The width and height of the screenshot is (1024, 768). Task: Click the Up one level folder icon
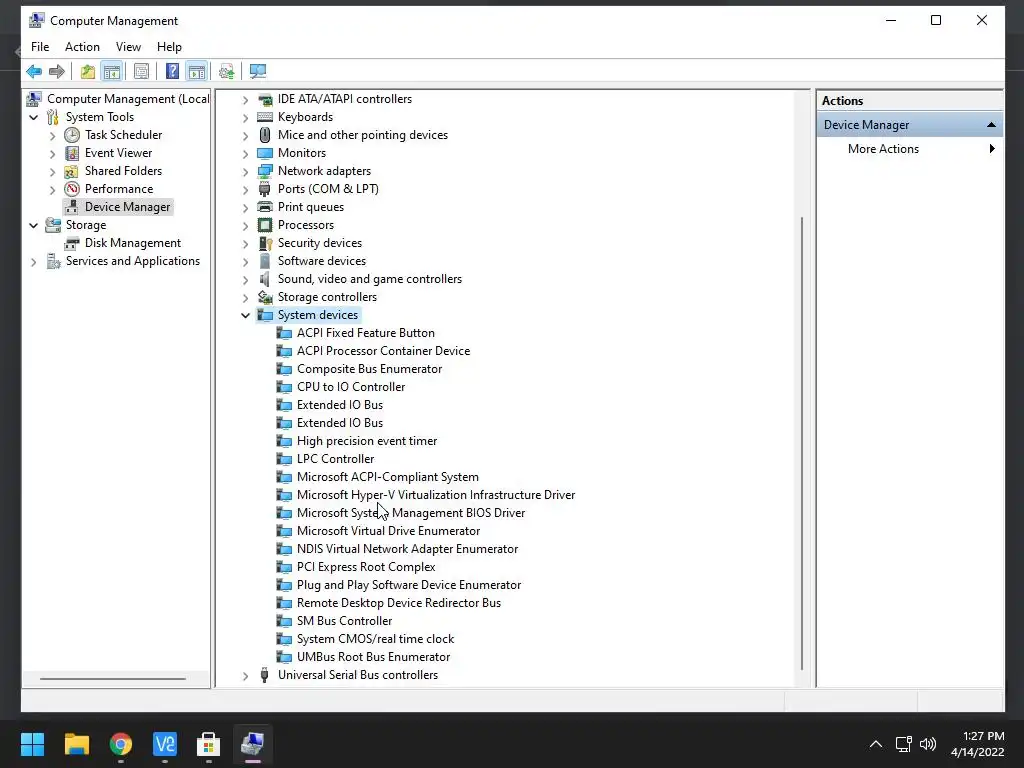pos(88,71)
